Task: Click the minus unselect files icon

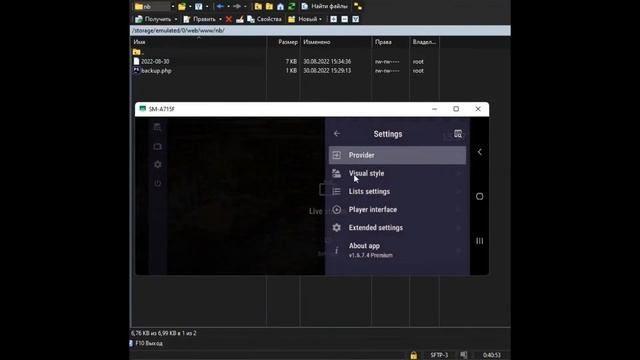Action: (344, 19)
